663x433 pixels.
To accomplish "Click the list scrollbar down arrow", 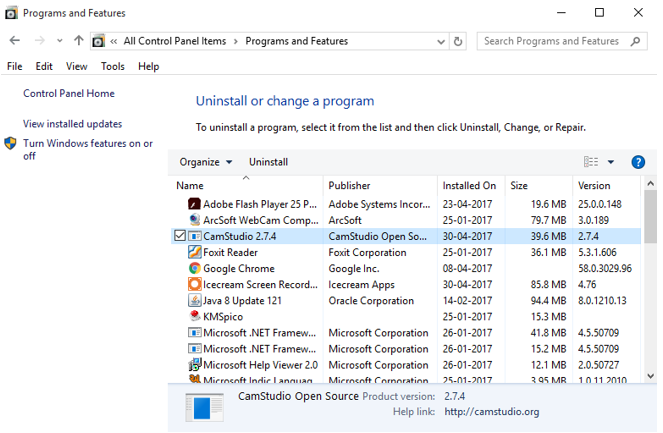I will pos(650,376).
